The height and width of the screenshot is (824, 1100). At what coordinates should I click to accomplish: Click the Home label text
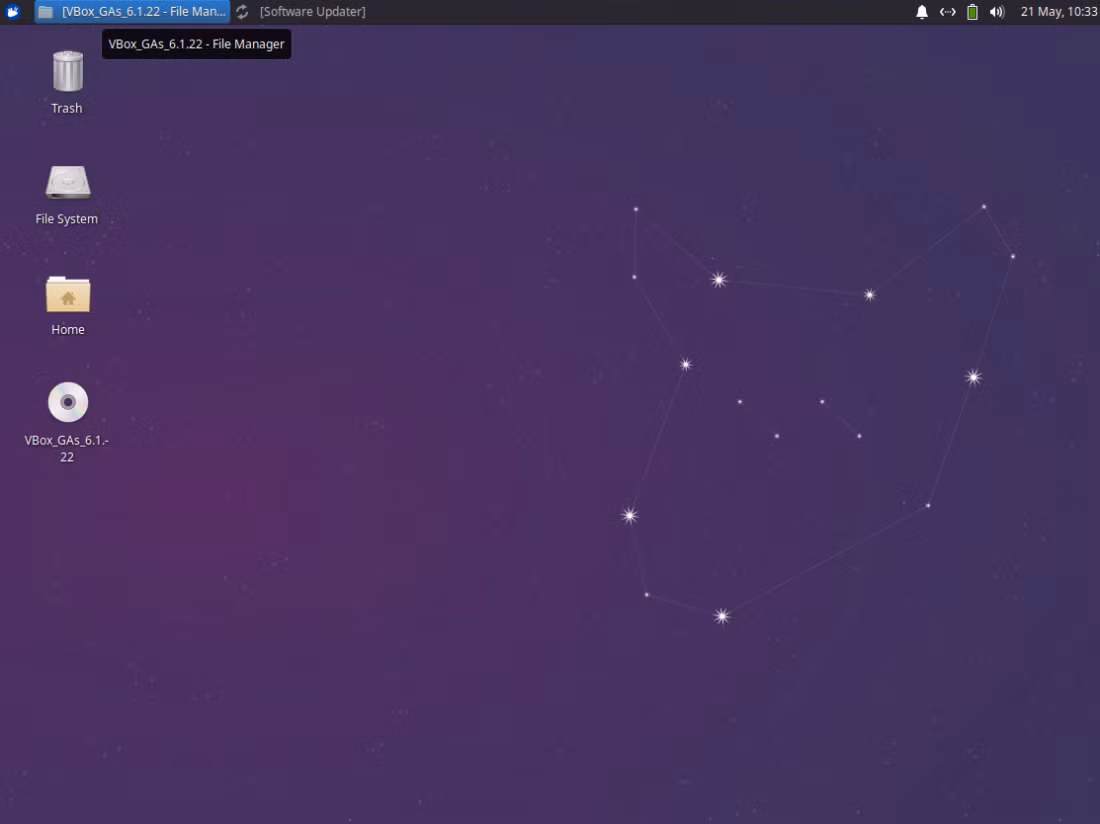click(67, 330)
